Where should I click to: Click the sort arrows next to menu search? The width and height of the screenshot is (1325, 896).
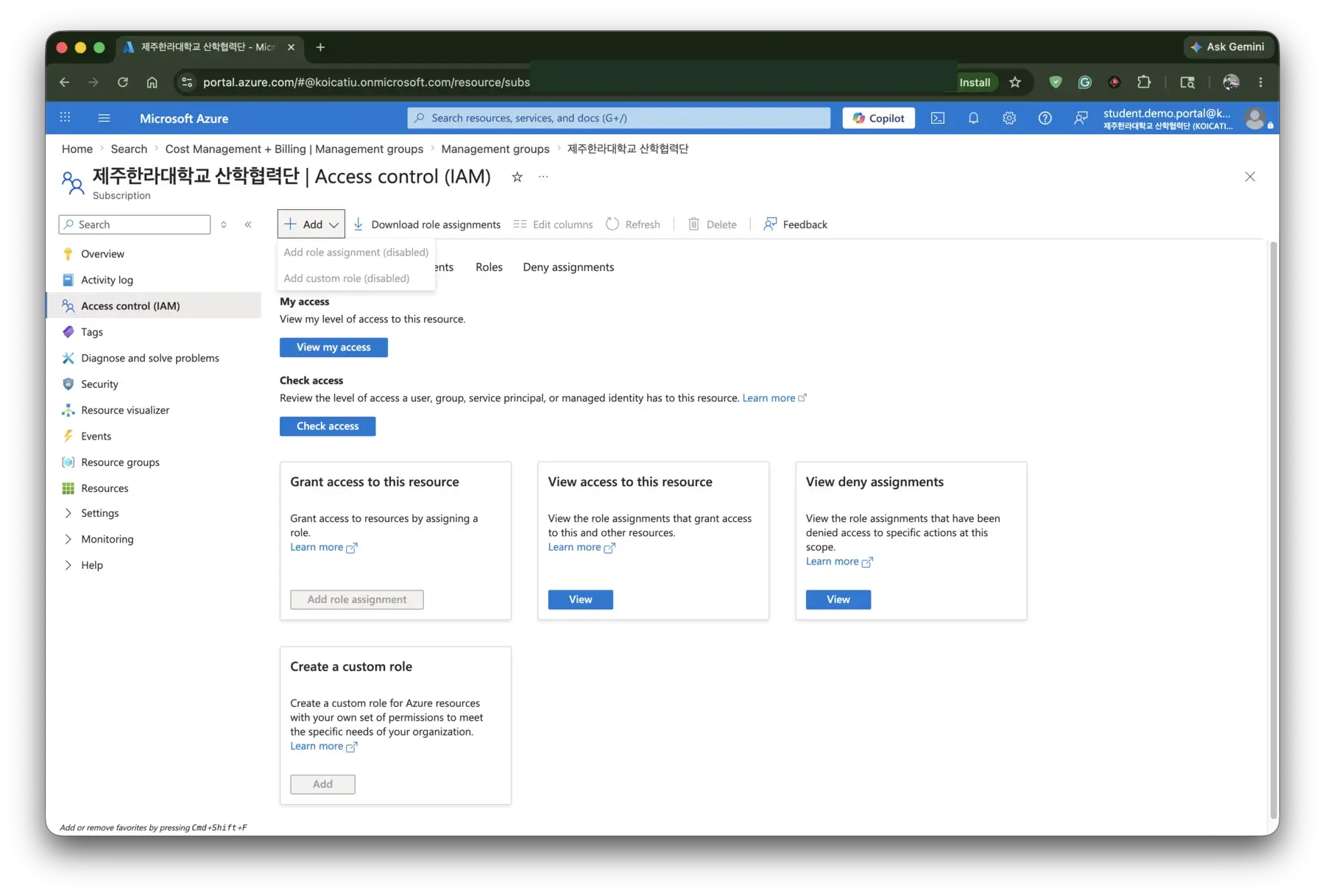point(224,225)
